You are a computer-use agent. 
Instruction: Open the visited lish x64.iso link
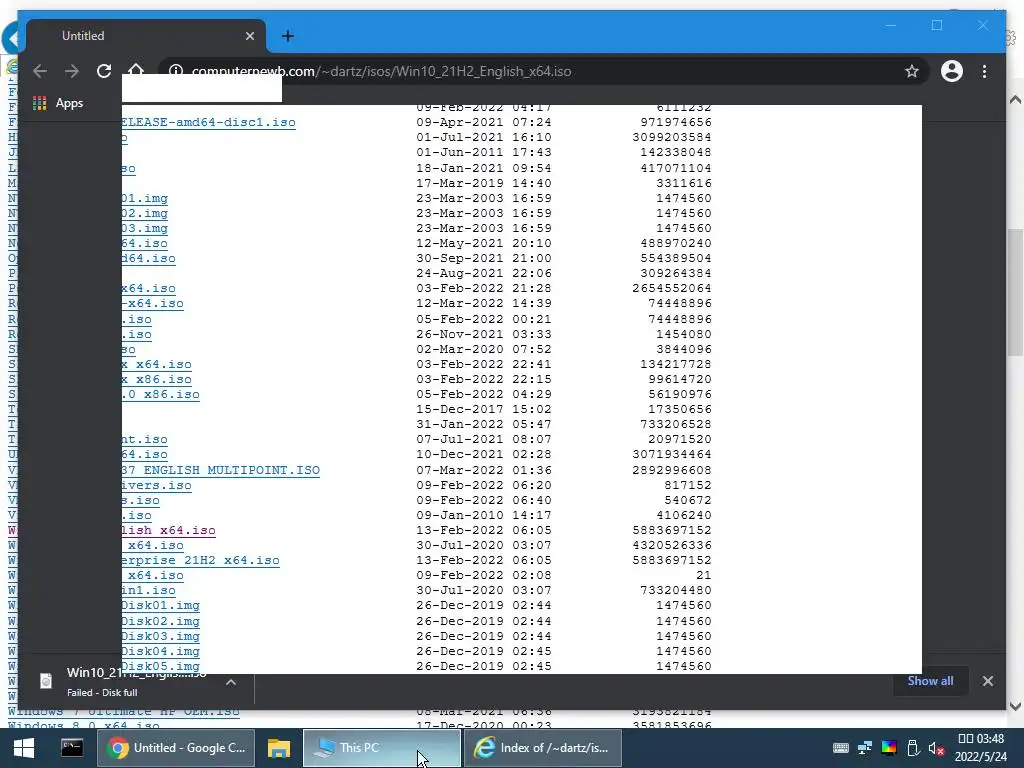tap(168, 530)
